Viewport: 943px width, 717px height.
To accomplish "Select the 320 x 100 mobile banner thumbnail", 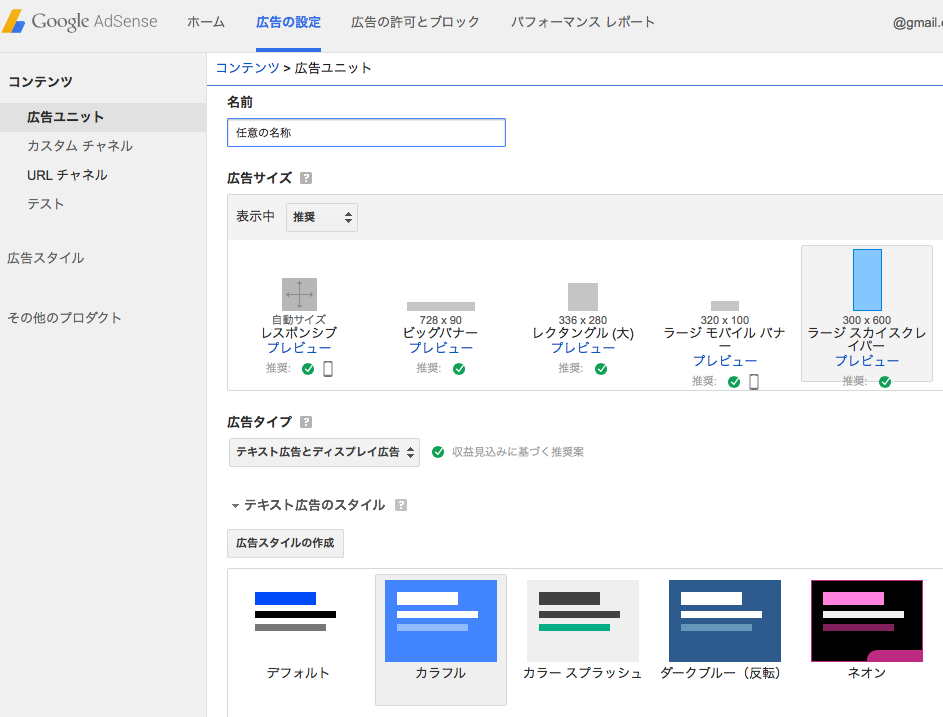I will (725, 306).
